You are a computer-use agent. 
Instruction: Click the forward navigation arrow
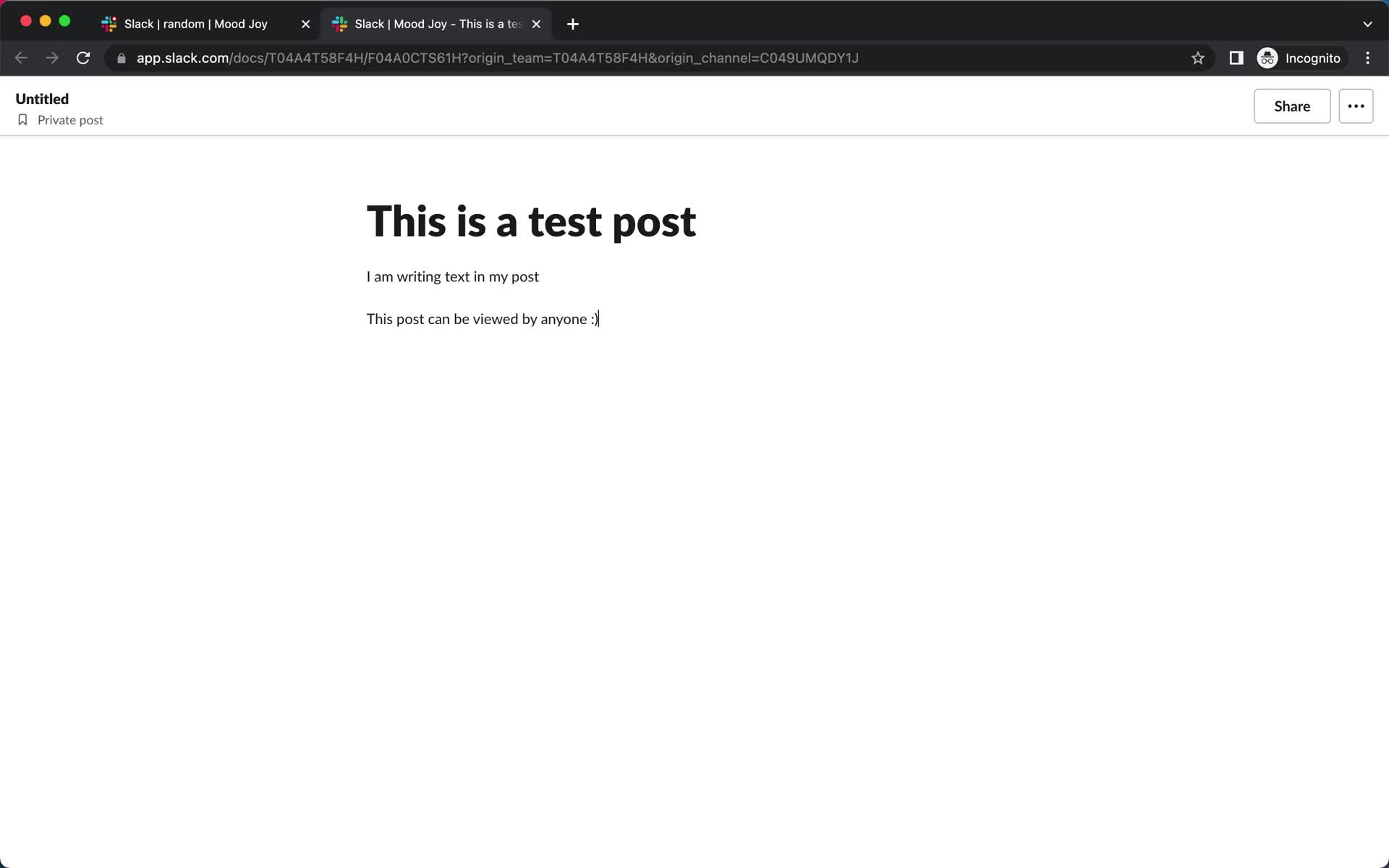(52, 58)
